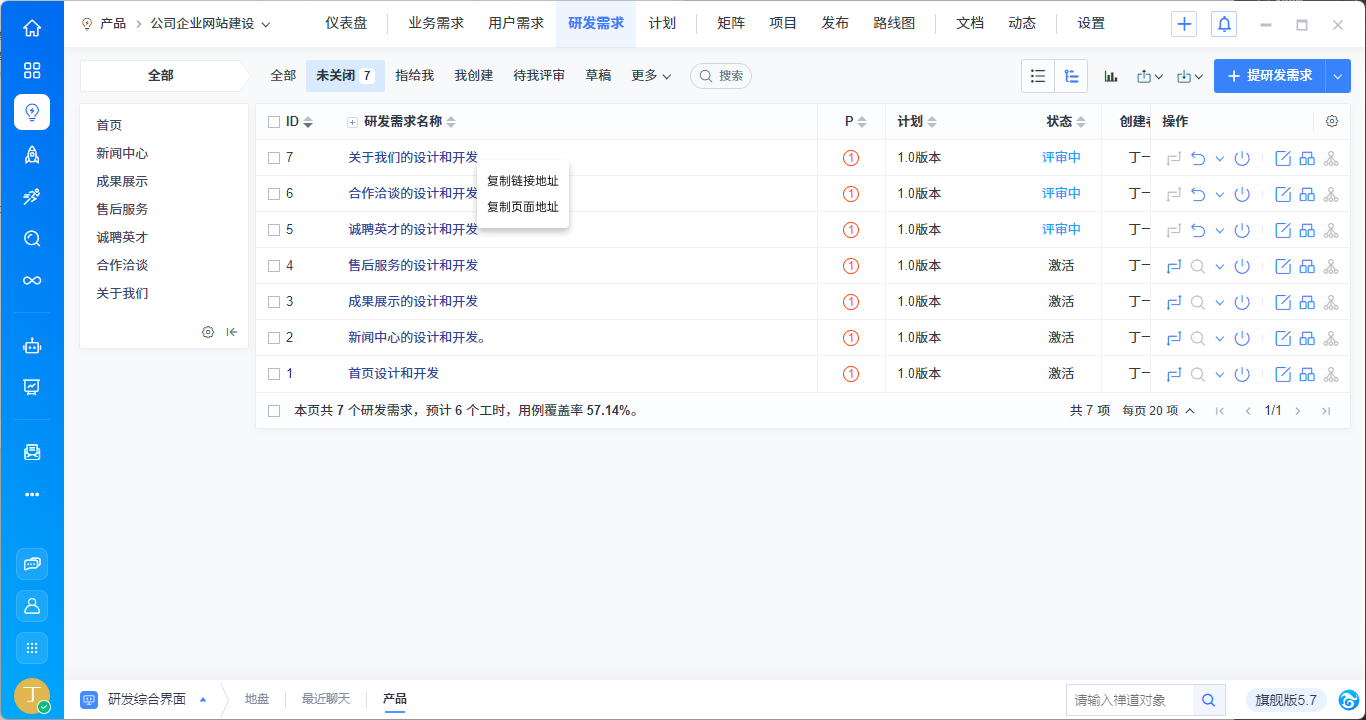The width and height of the screenshot is (1366, 720).
Task: Open the notification bell icon
Action: point(1224,24)
